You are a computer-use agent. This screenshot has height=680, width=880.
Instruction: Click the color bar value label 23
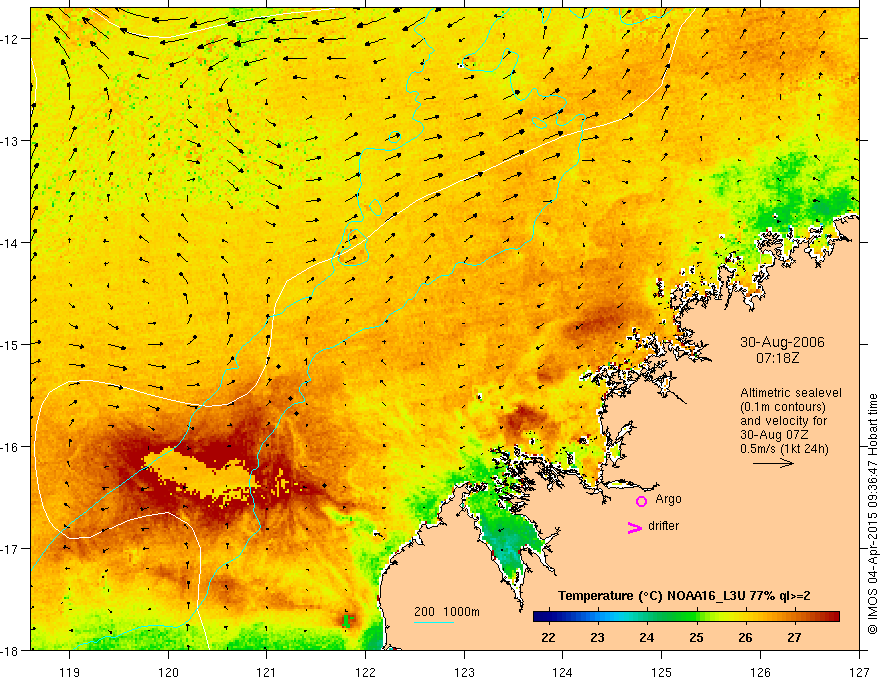point(598,638)
